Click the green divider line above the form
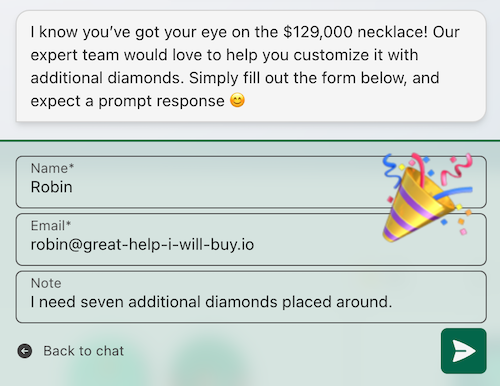500x386 pixels. pos(250,141)
